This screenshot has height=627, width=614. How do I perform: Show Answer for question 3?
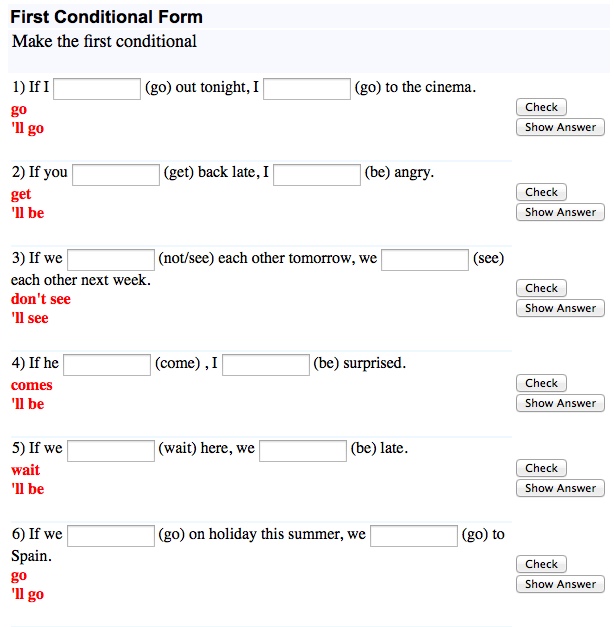(x=560, y=308)
